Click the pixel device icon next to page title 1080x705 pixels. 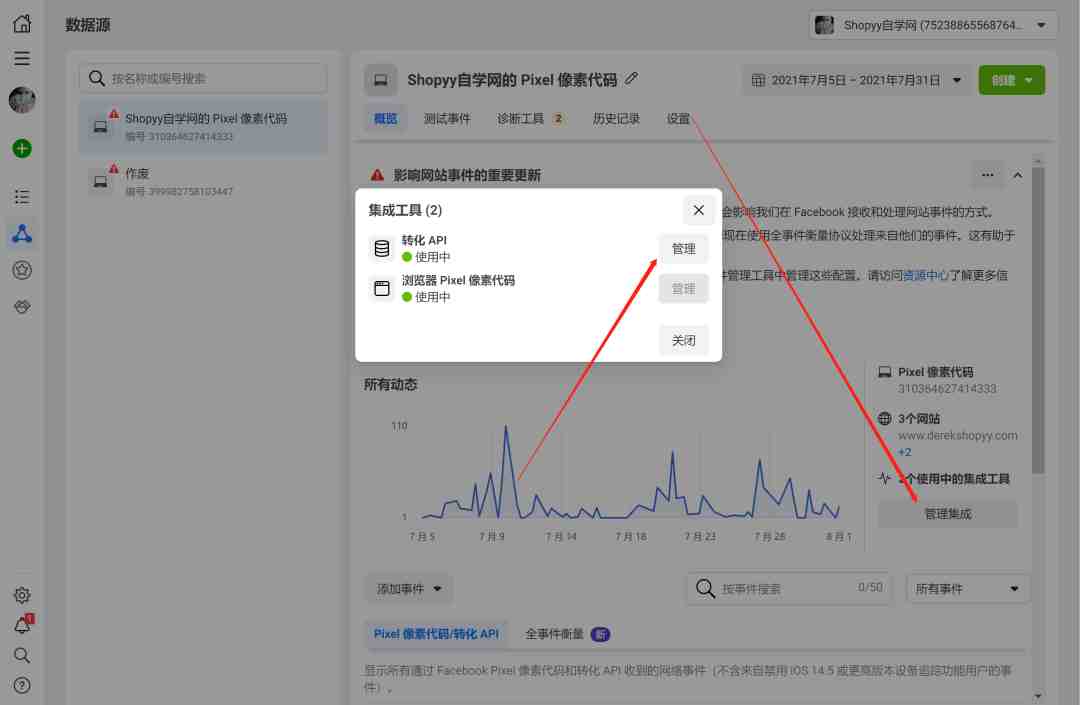point(380,80)
